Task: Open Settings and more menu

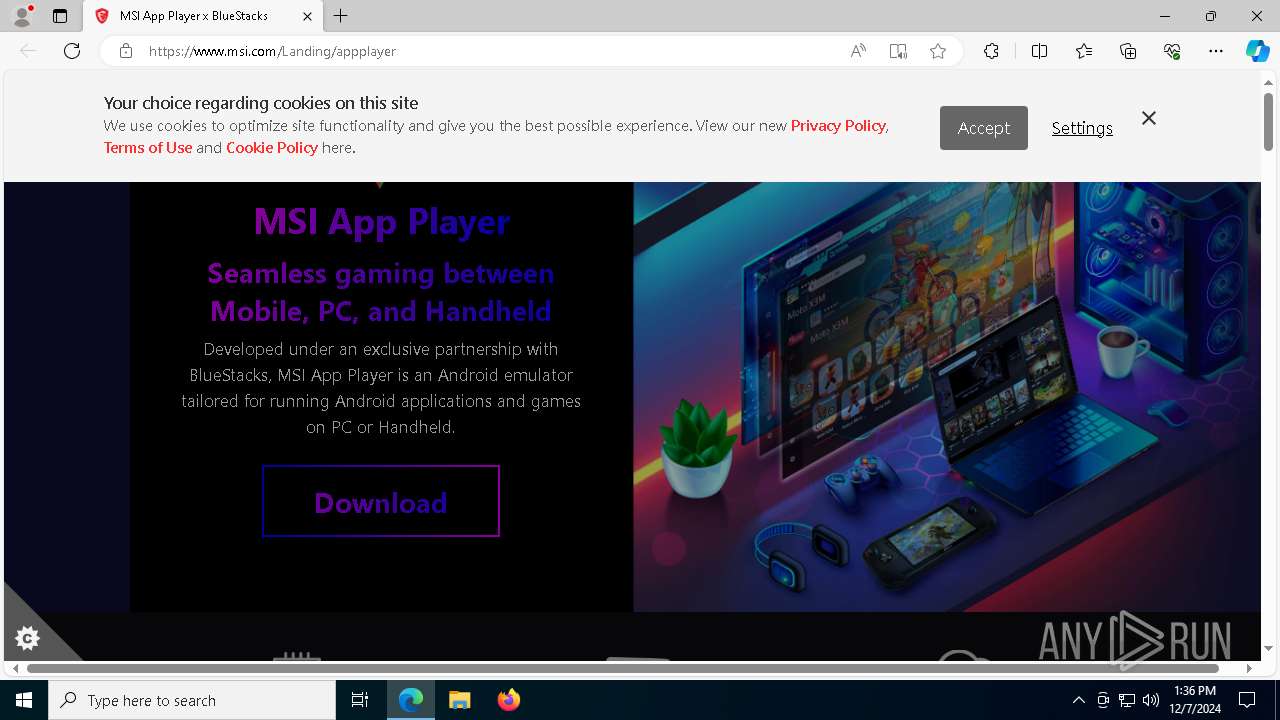Action: click(x=1216, y=51)
